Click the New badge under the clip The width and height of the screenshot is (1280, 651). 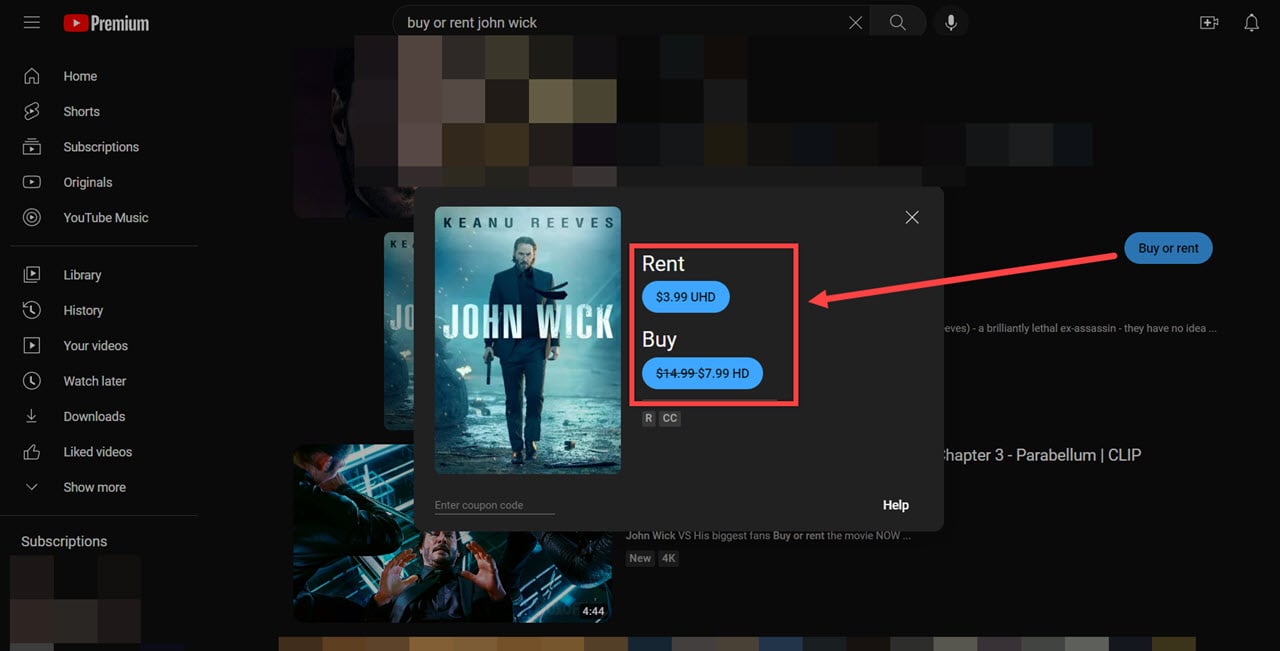pos(640,558)
